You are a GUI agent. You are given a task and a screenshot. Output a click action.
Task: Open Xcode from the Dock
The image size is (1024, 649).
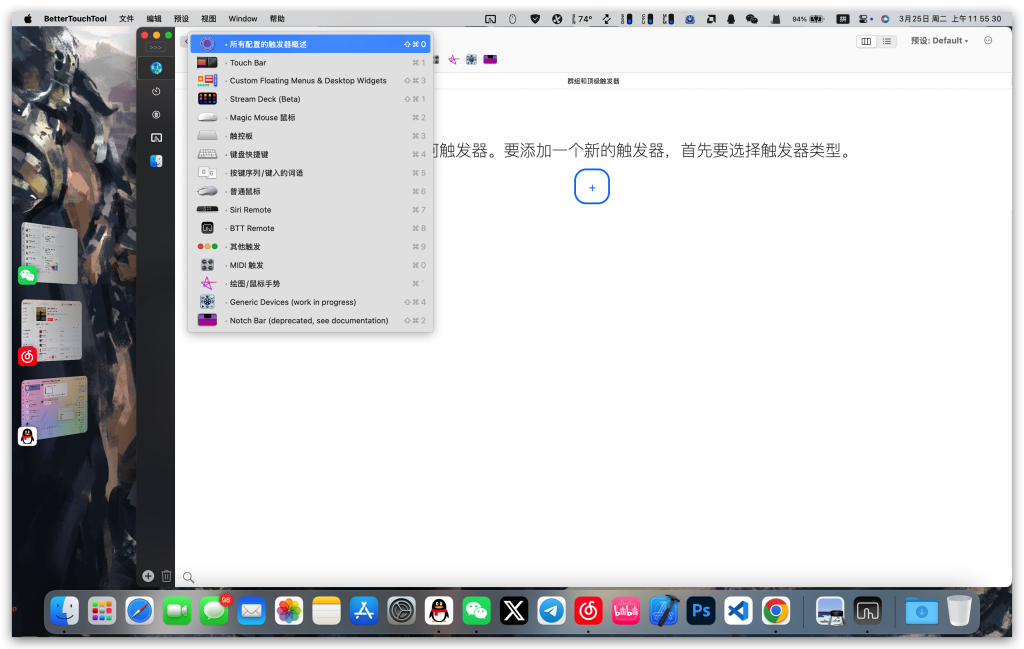click(x=664, y=611)
